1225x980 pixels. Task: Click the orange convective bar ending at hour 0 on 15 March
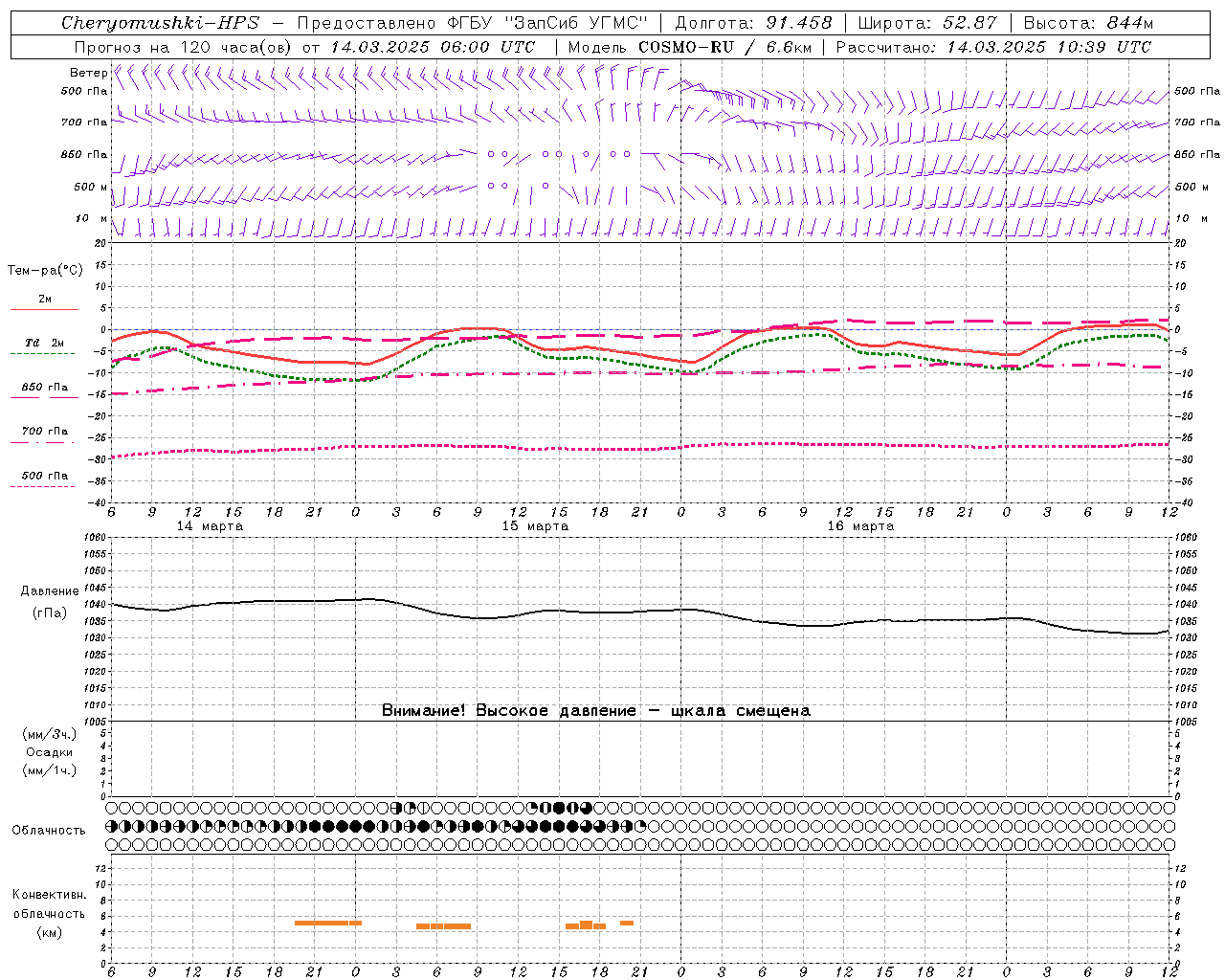(328, 923)
